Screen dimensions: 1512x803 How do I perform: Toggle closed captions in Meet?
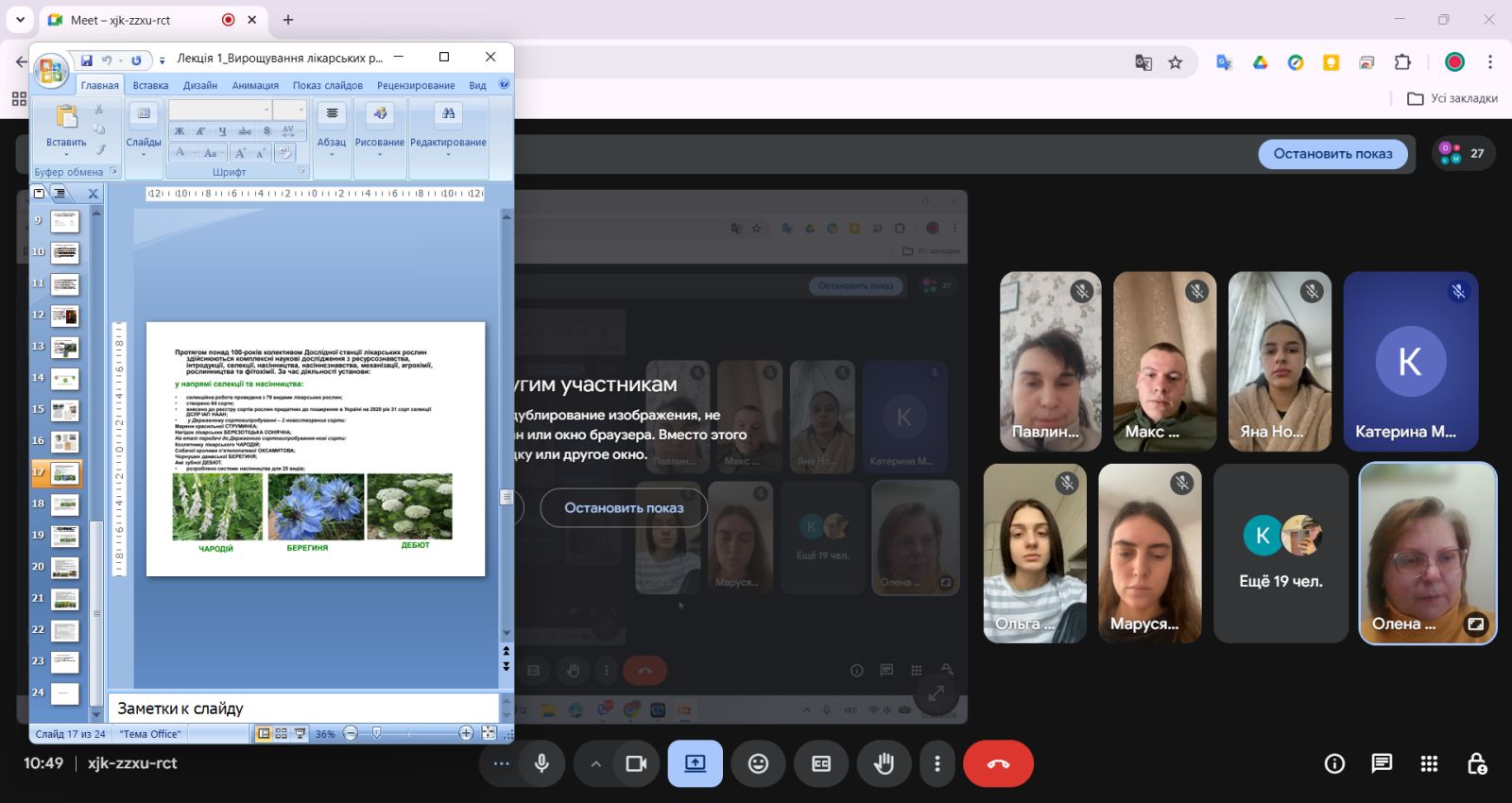coord(820,763)
